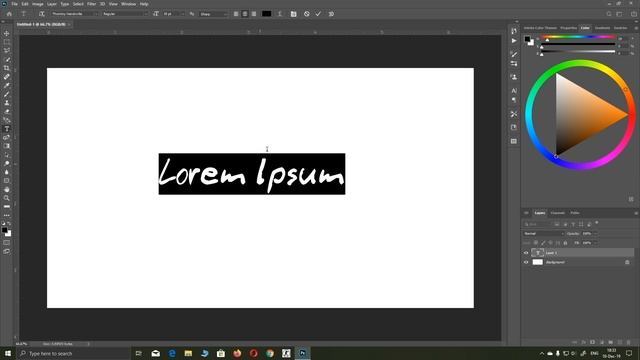Open the Image menu
Viewport: 640px width, 360px height.
coord(38,4)
